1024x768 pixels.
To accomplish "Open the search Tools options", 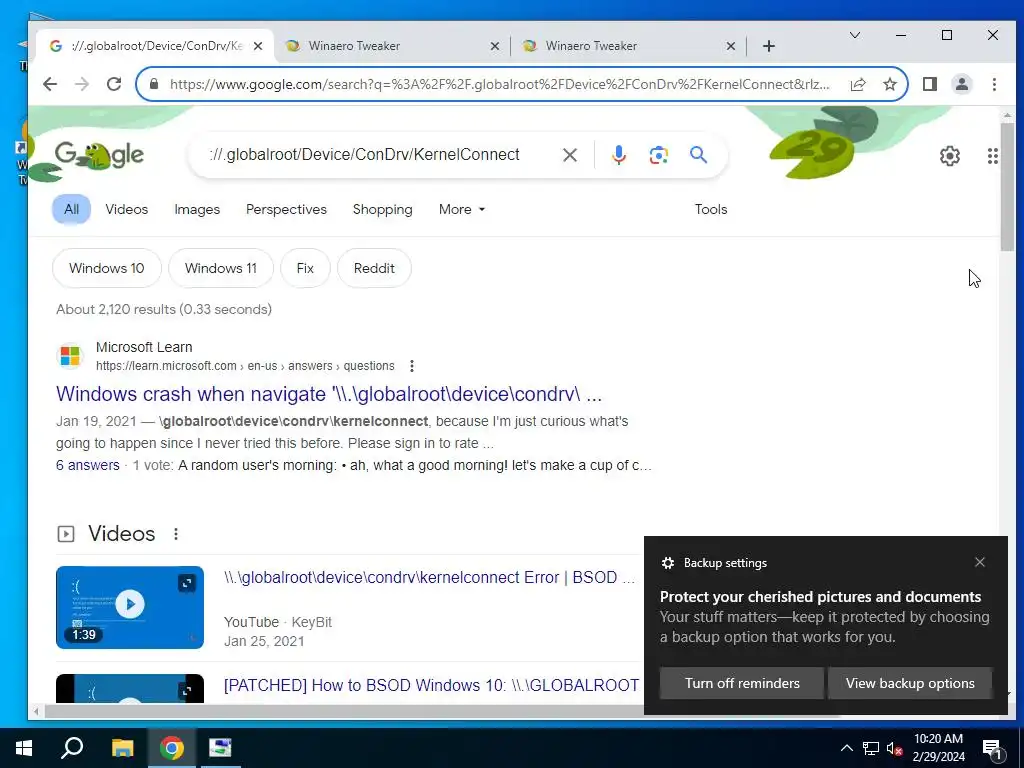I will click(x=711, y=210).
